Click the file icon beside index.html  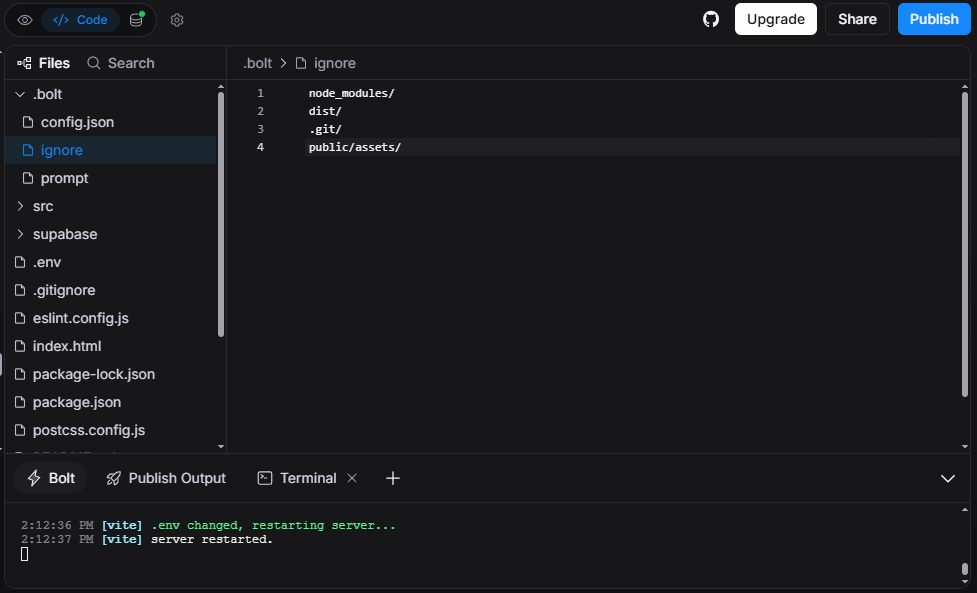click(20, 346)
